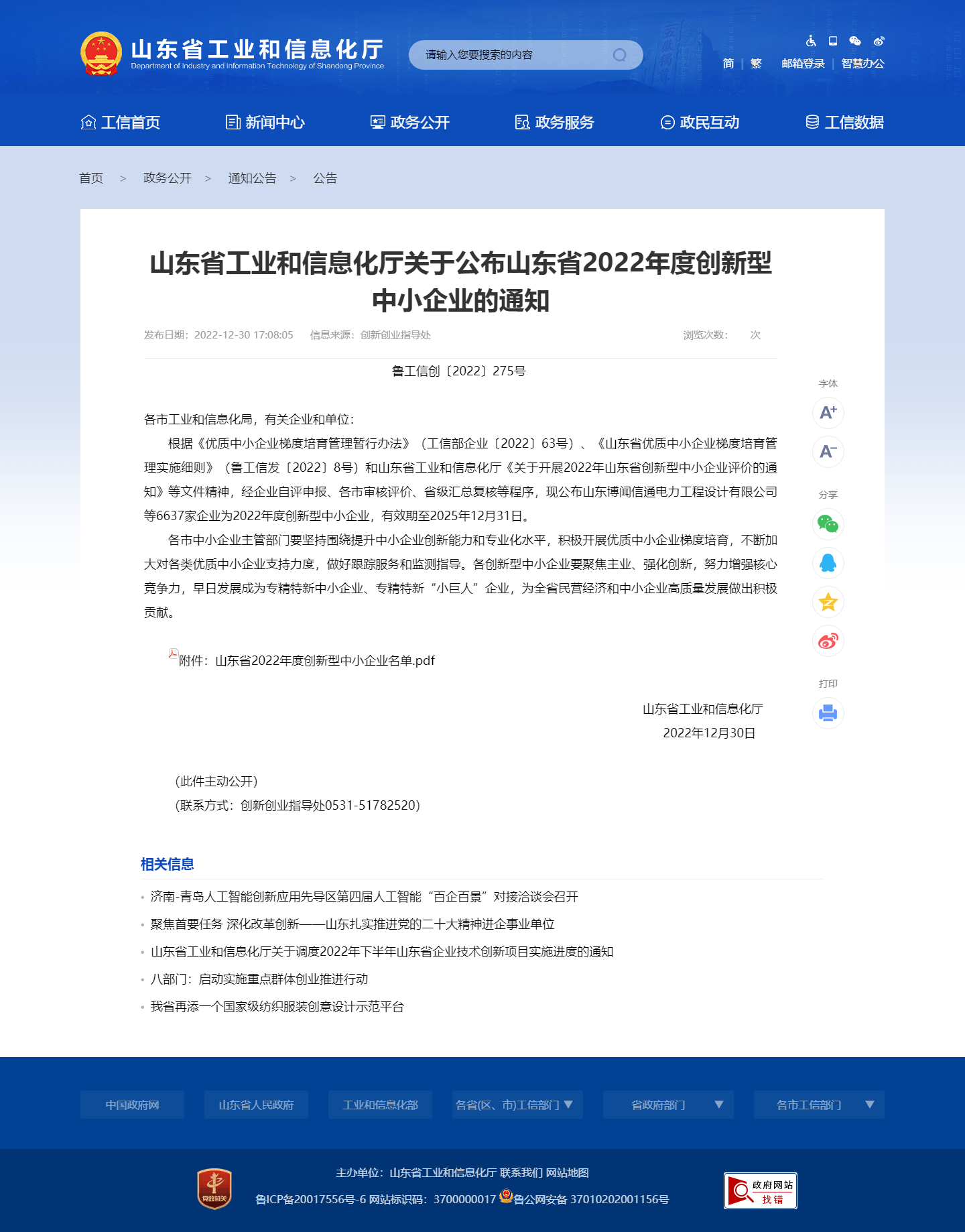Open accessibility mode wheelchair icon
Screen dimensions: 965x1232
pyautogui.click(x=811, y=41)
